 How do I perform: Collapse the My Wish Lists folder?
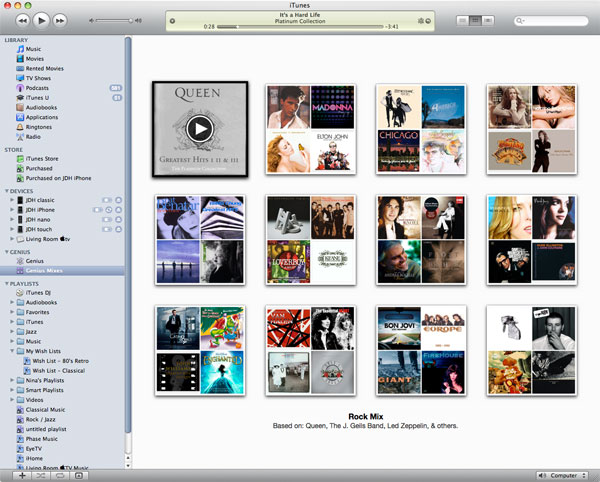coord(12,351)
